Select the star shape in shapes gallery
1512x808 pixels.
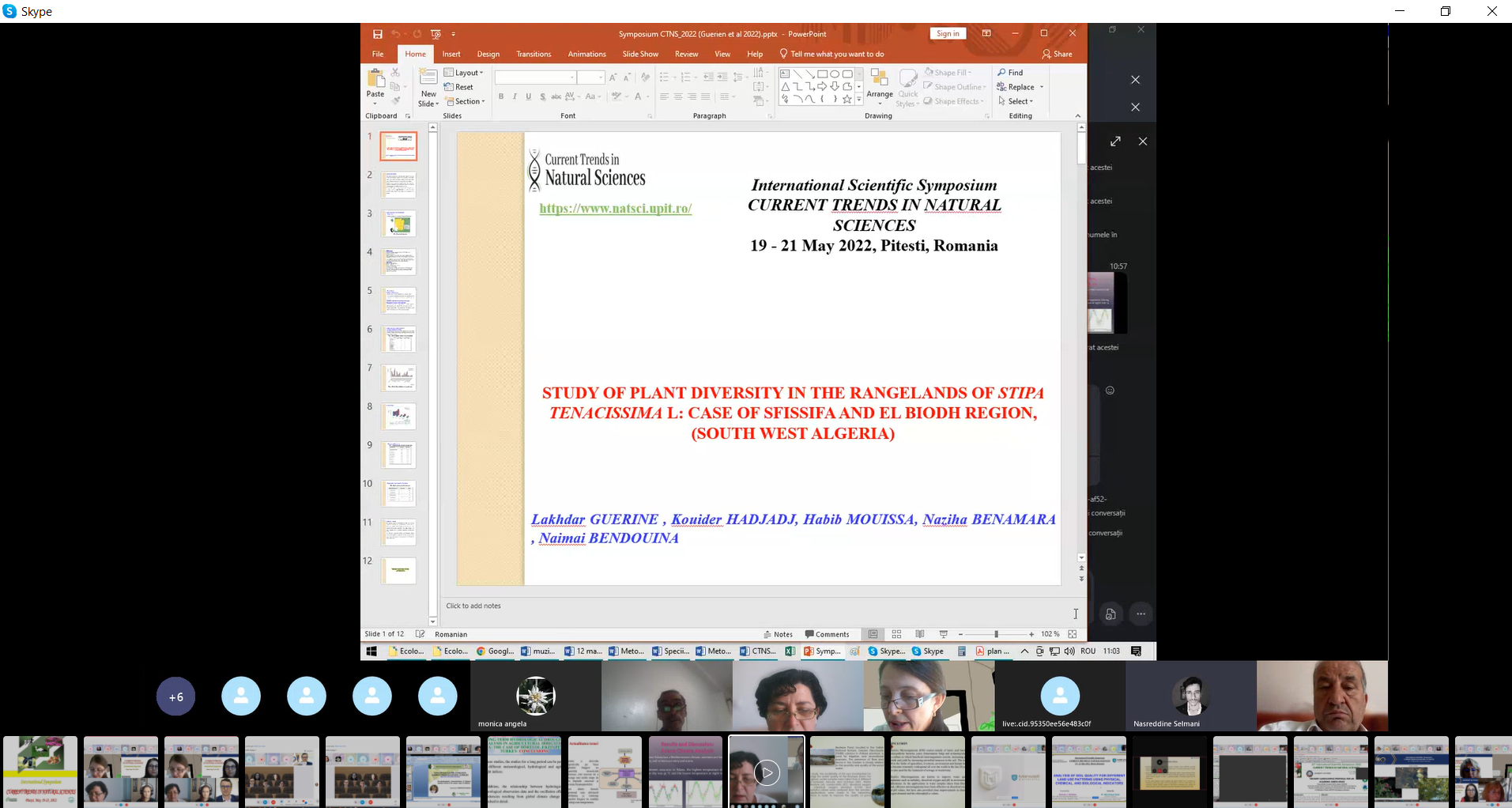847,99
